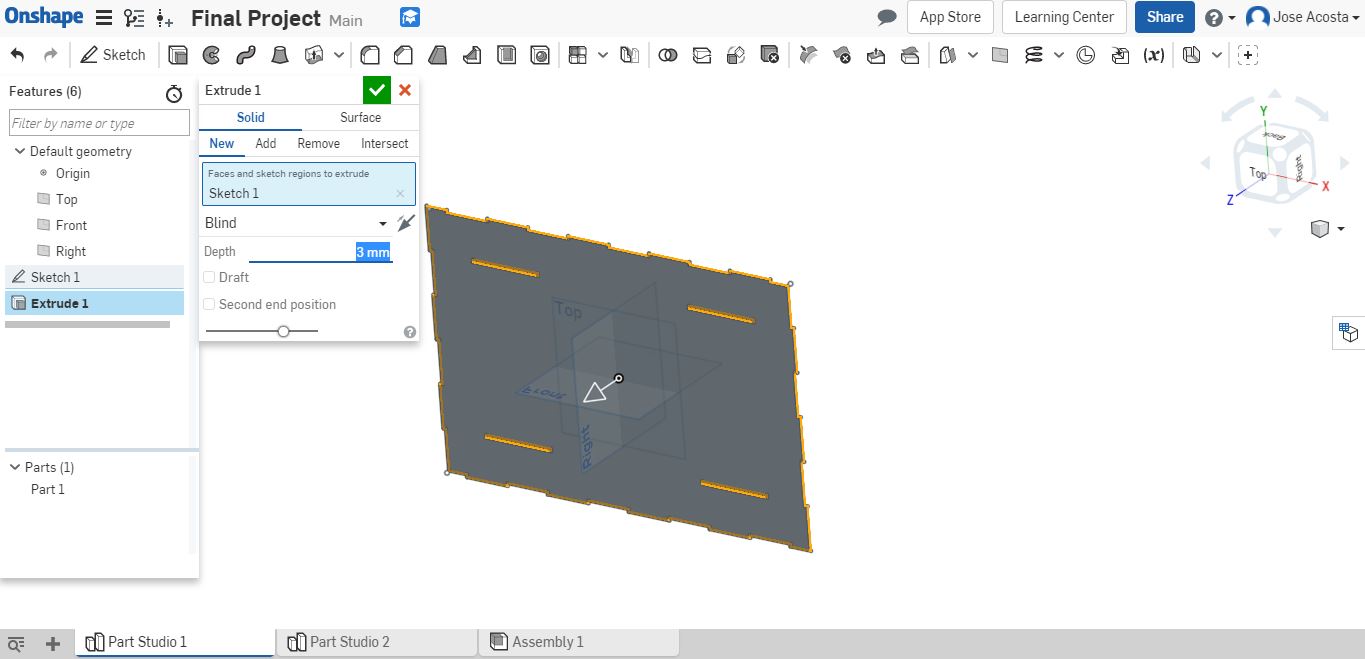Open Extrude dialog help question mark
This screenshot has width=1365, height=659.
(x=409, y=332)
